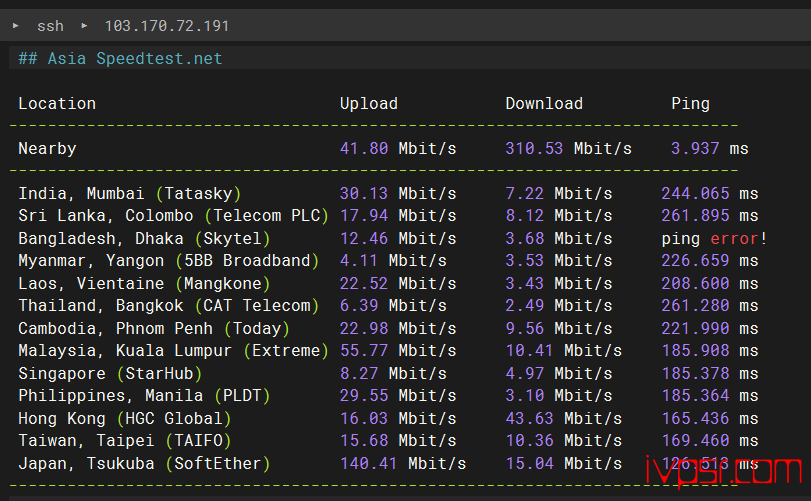811x501 pixels.
Task: Click Mumbai ping value 244.065
Action: pyautogui.click(x=695, y=194)
